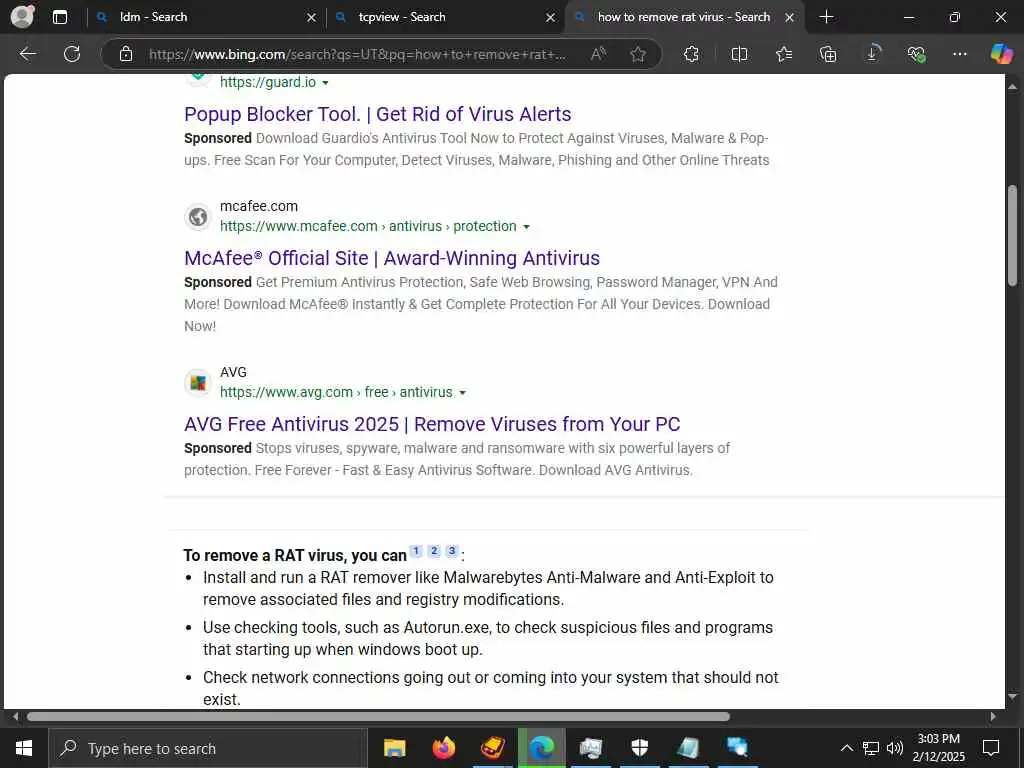Open Windows Security shield taskbar icon

639,748
